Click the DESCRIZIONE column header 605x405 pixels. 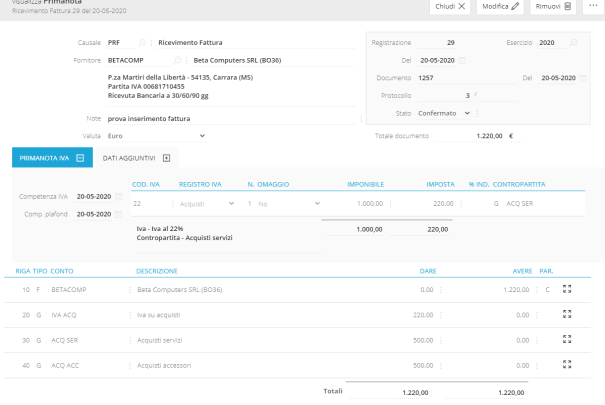pyautogui.click(x=157, y=271)
